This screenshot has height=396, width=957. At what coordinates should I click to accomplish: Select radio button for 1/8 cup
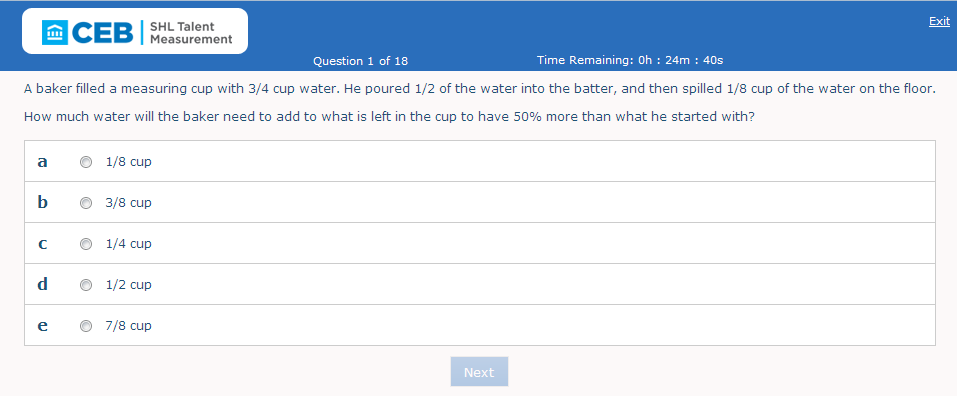point(86,162)
